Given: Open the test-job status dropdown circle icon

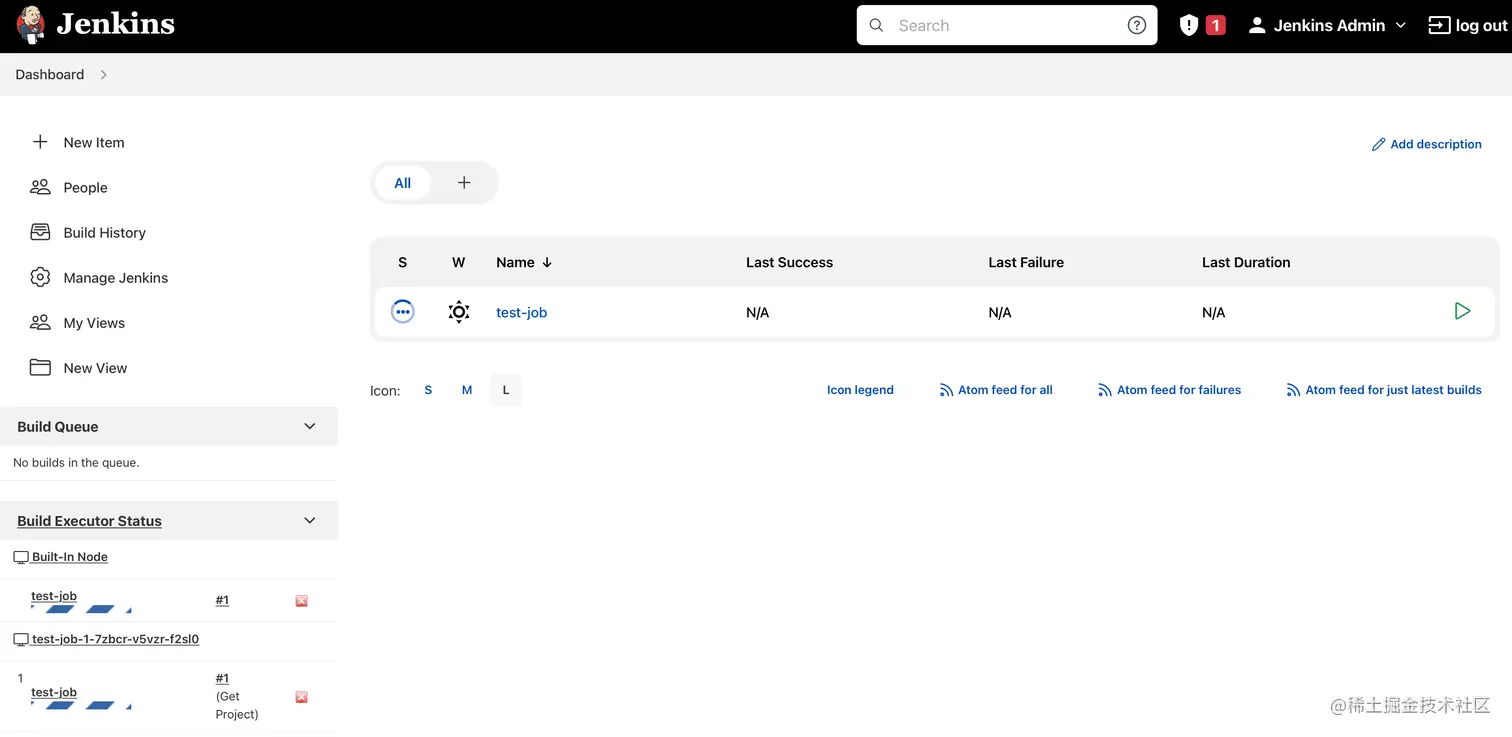Looking at the screenshot, I should click(x=403, y=311).
